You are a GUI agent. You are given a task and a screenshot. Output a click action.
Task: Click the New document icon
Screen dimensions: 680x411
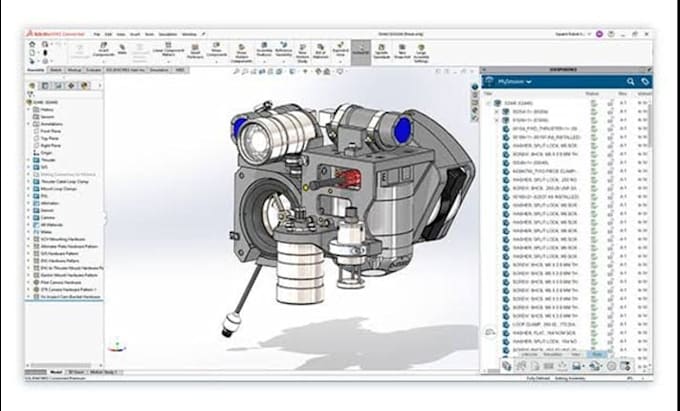pos(32,52)
